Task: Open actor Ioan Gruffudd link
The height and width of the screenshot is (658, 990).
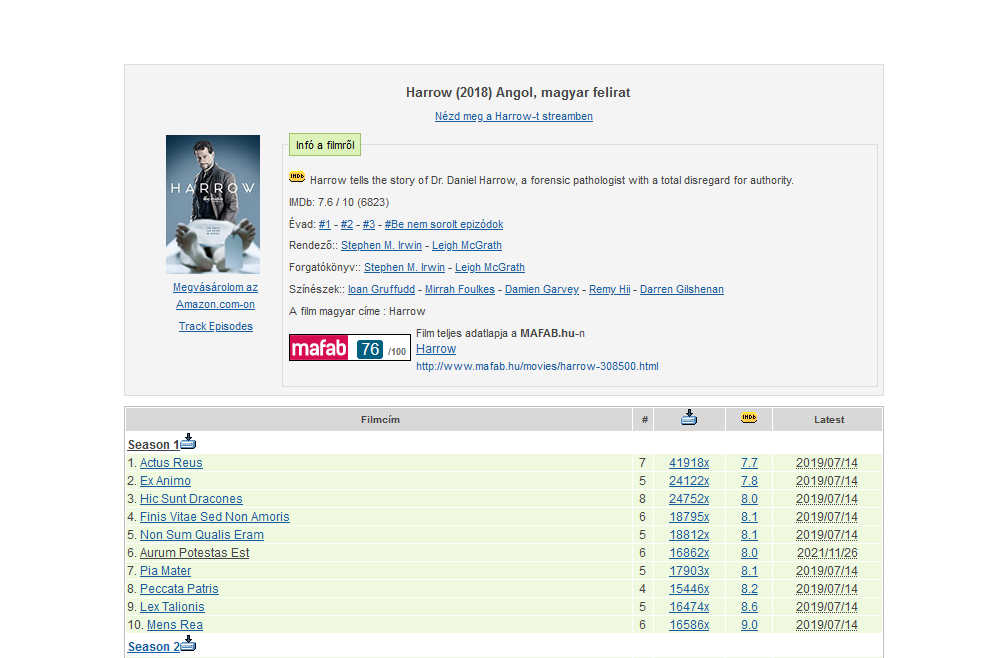Action: (x=381, y=289)
